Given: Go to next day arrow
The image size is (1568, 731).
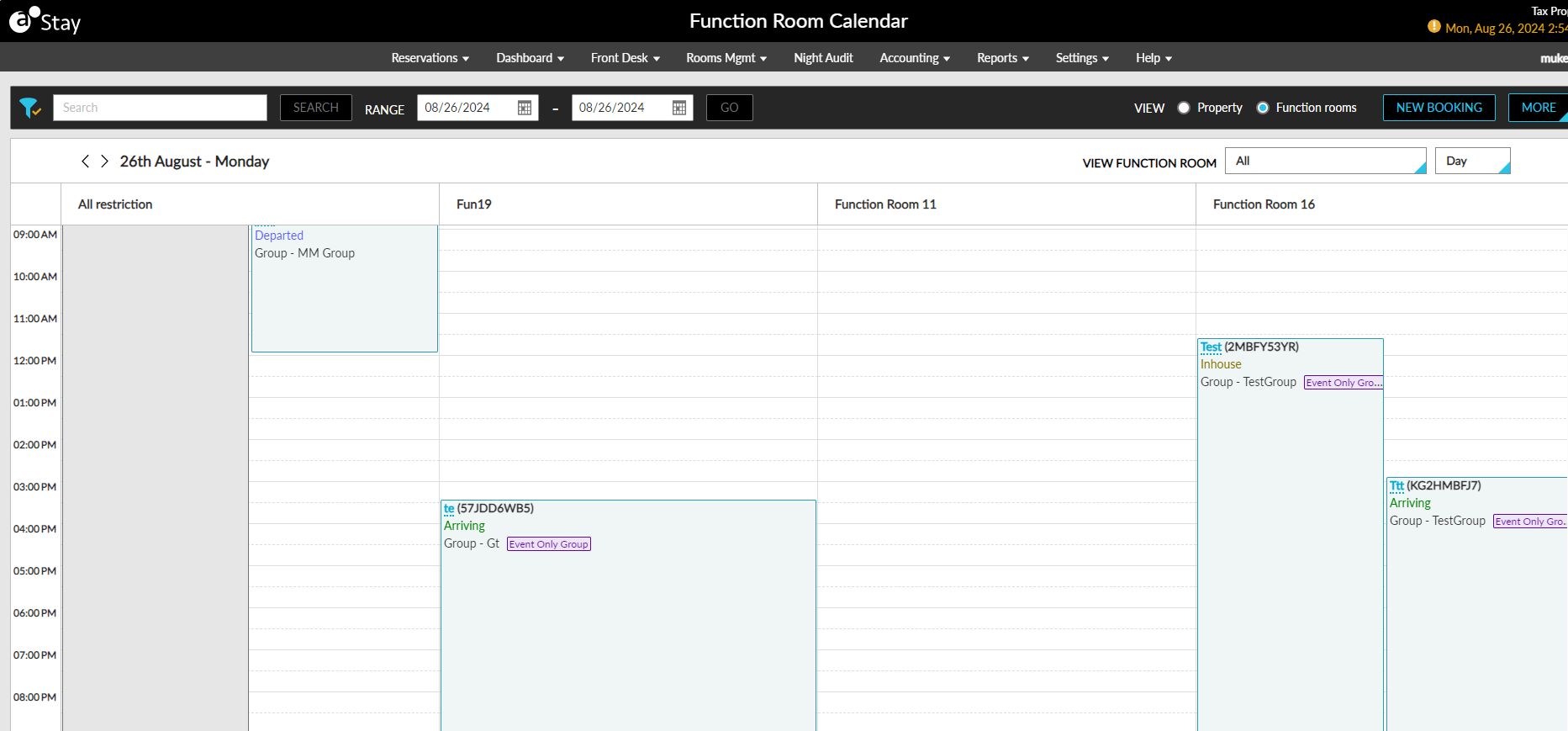Looking at the screenshot, I should point(104,162).
